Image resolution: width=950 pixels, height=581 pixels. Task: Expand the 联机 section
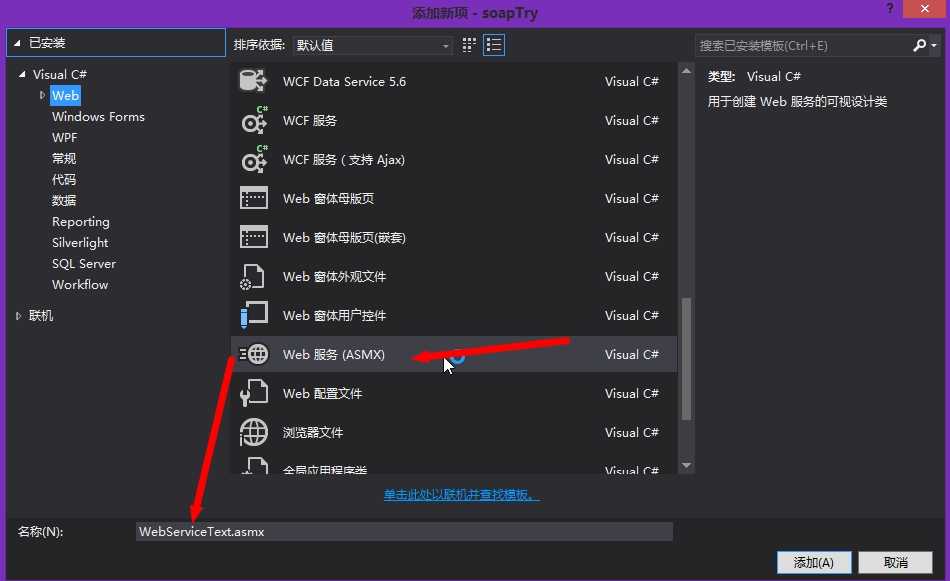[18, 316]
